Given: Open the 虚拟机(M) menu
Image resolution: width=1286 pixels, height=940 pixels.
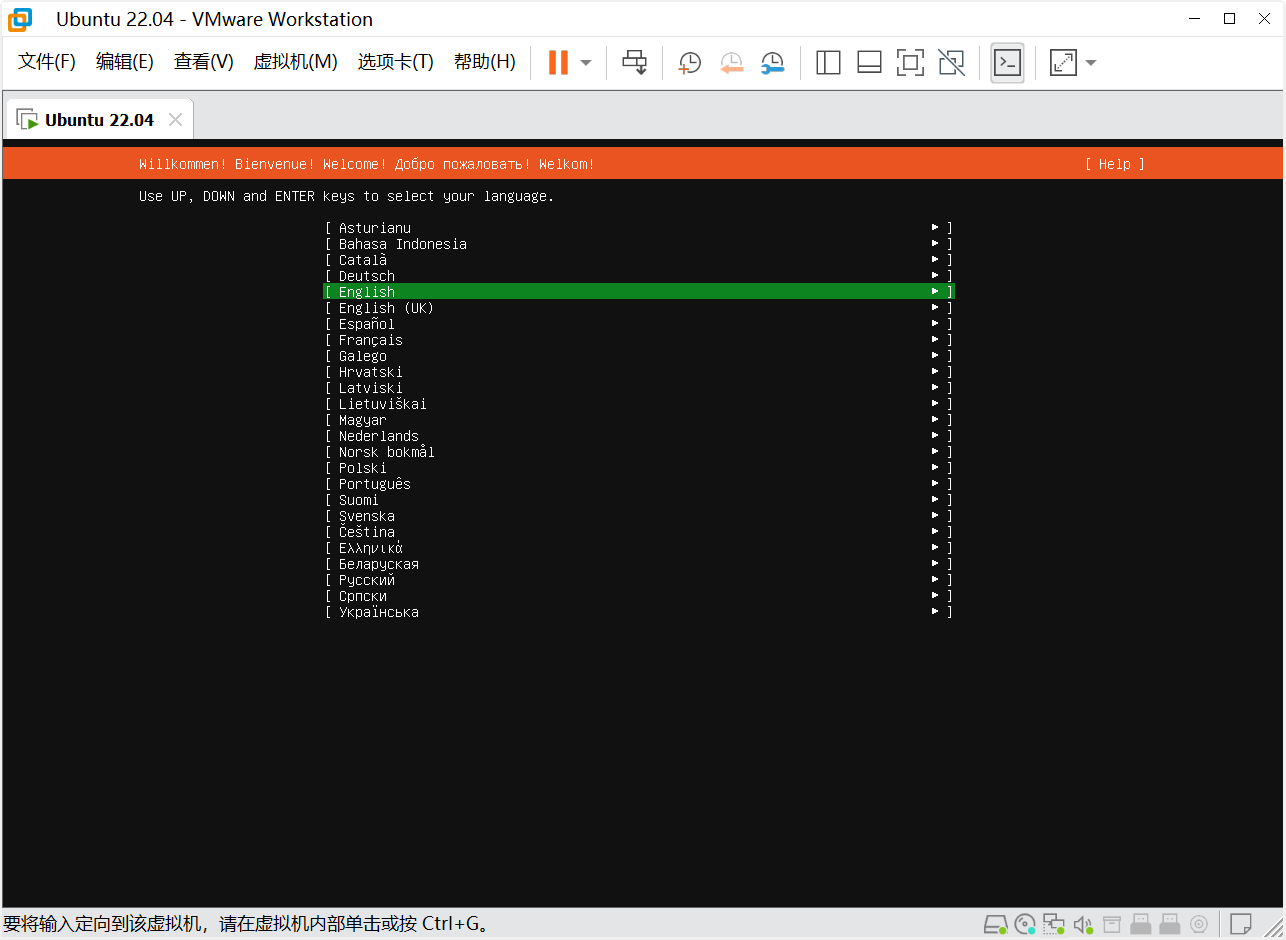Looking at the screenshot, I should pos(296,62).
